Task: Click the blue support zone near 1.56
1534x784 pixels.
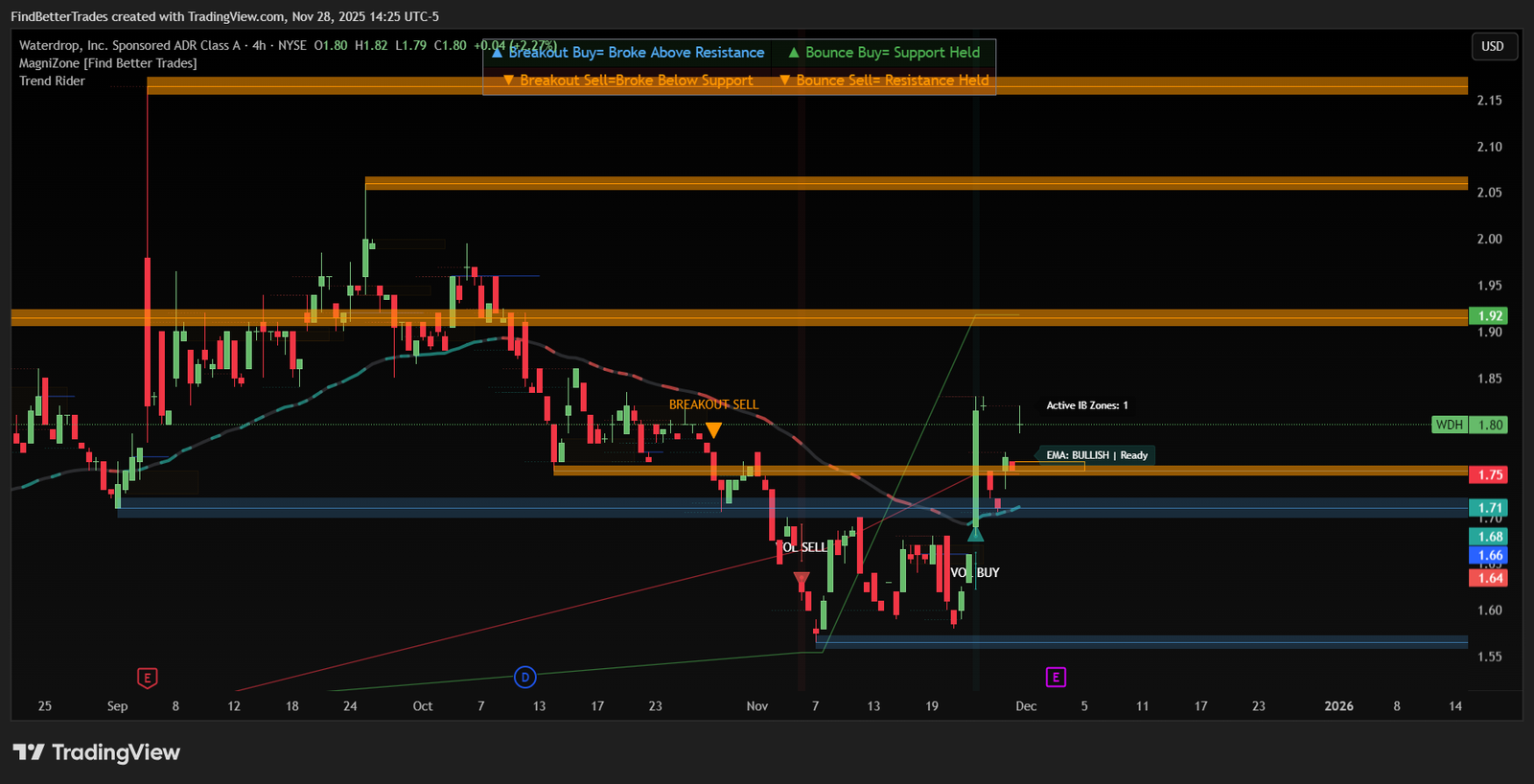Action: [x=1141, y=641]
